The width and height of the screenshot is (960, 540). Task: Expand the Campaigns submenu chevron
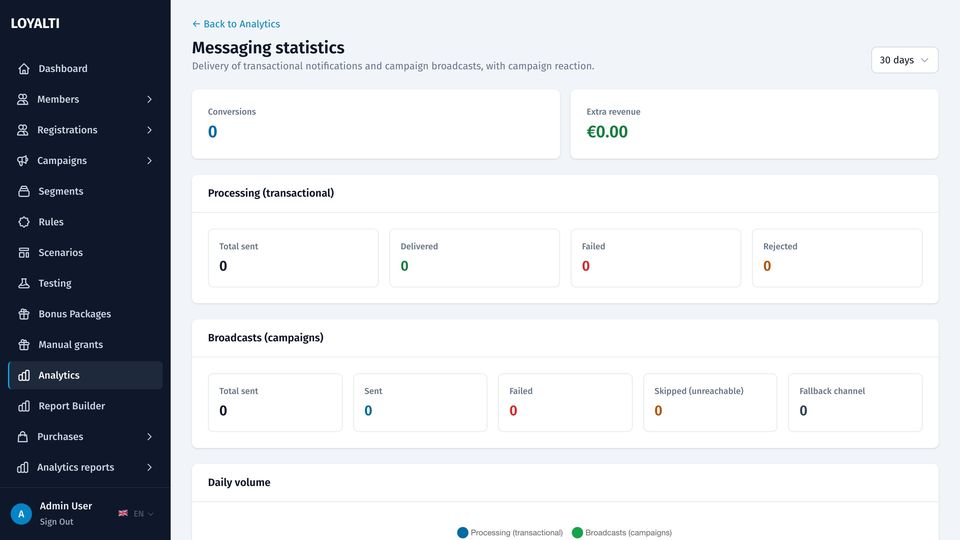point(149,160)
